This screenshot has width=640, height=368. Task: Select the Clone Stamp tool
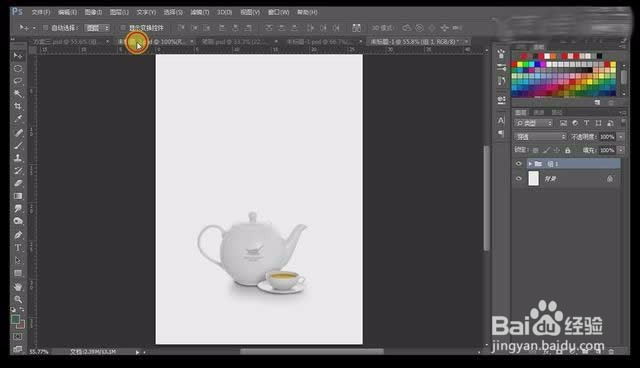tap(18, 158)
